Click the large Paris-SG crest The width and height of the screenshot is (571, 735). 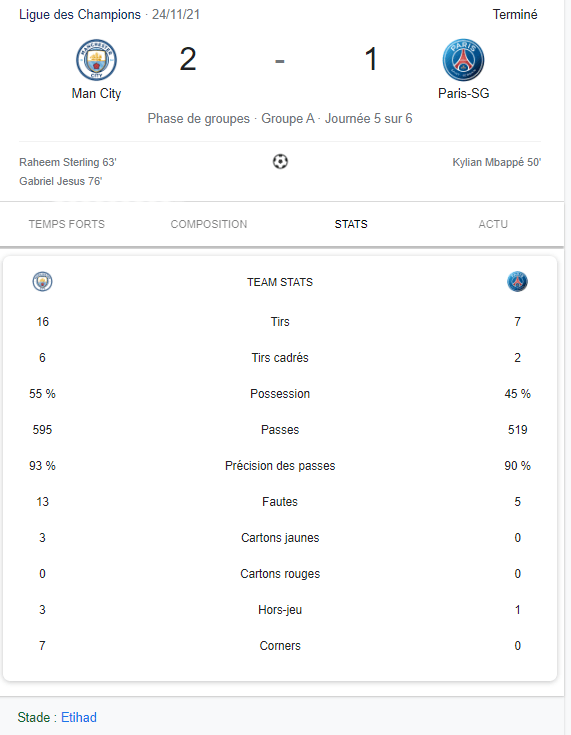point(463,60)
